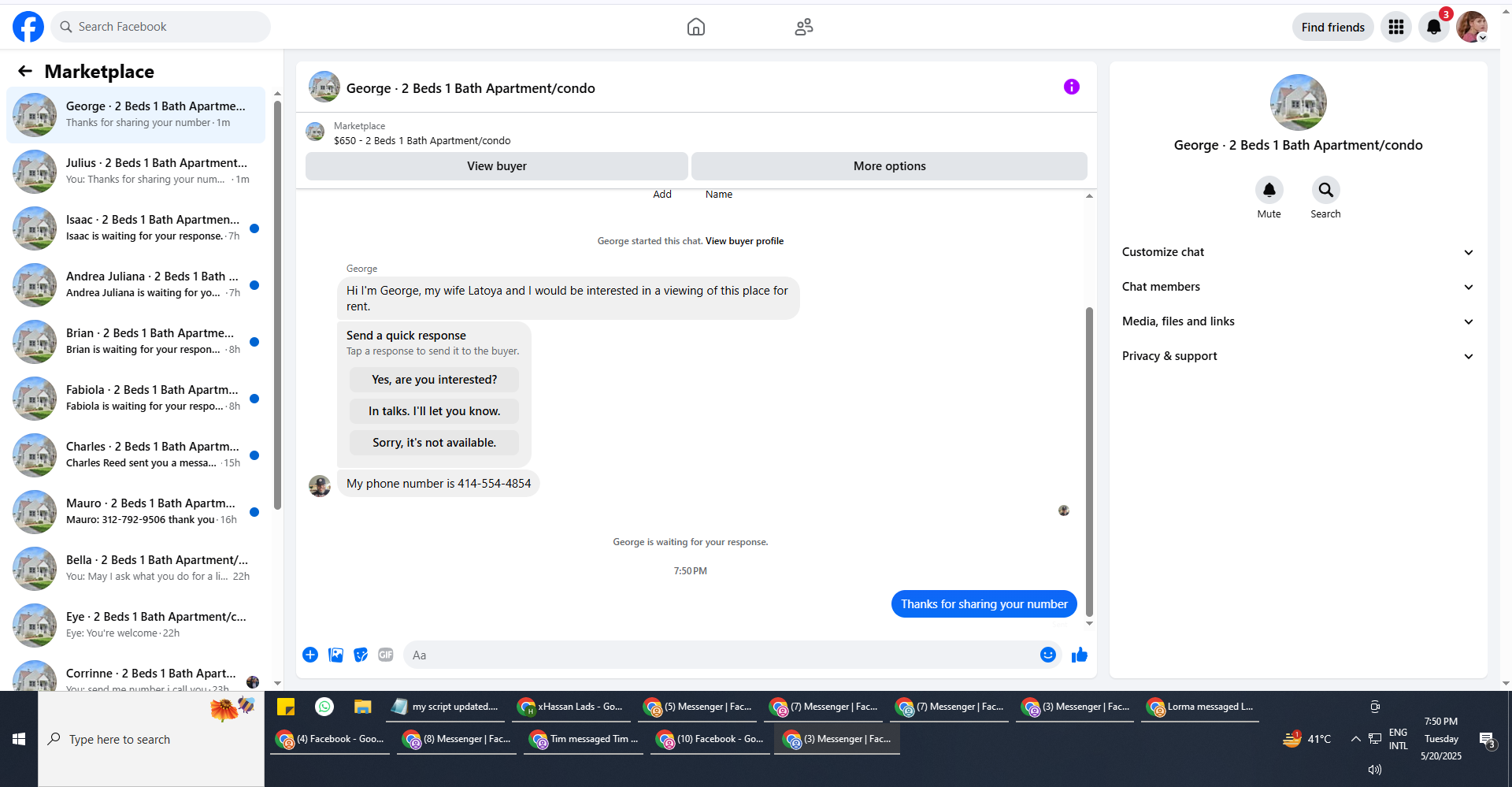This screenshot has width=1512, height=787.
Task: Open Eye conversation in the chat list
Action: (x=135, y=626)
